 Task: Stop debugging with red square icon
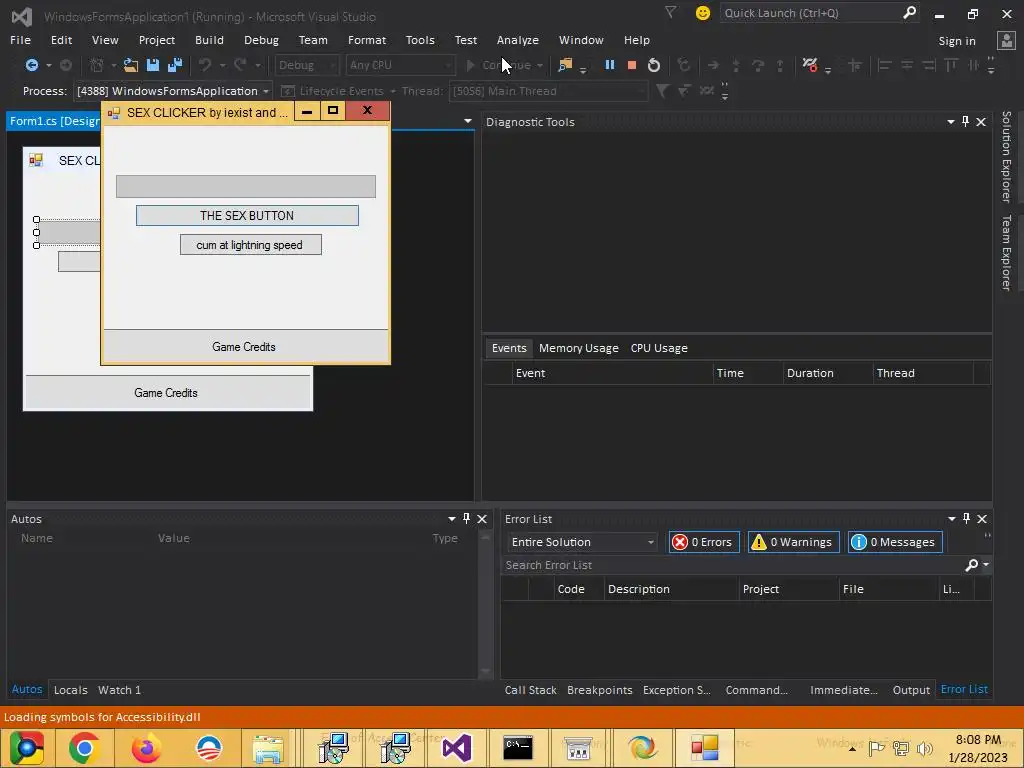tap(632, 65)
